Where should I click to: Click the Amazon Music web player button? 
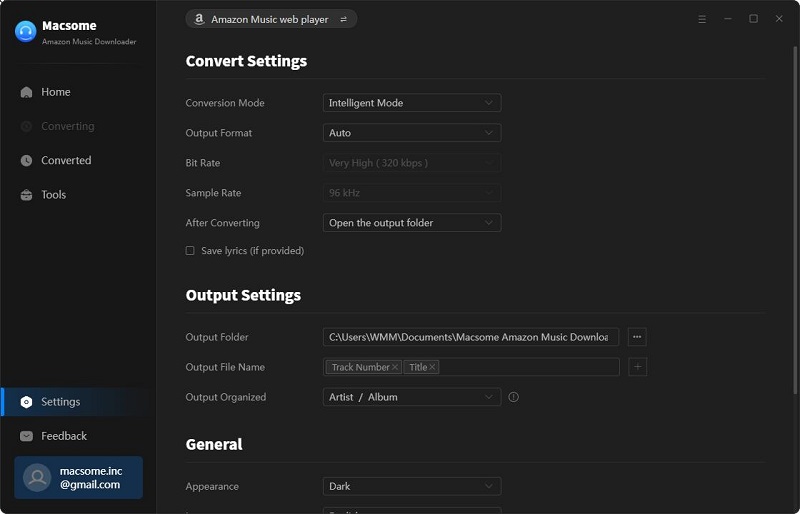pos(271,19)
